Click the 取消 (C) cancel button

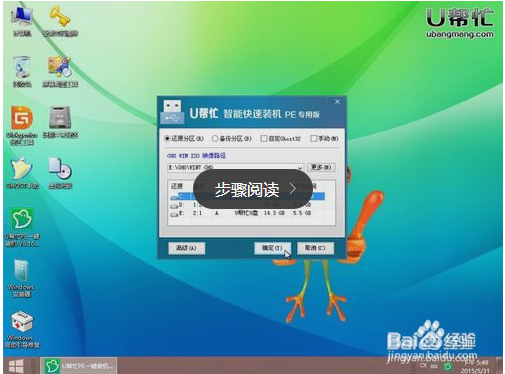pyautogui.click(x=315, y=248)
